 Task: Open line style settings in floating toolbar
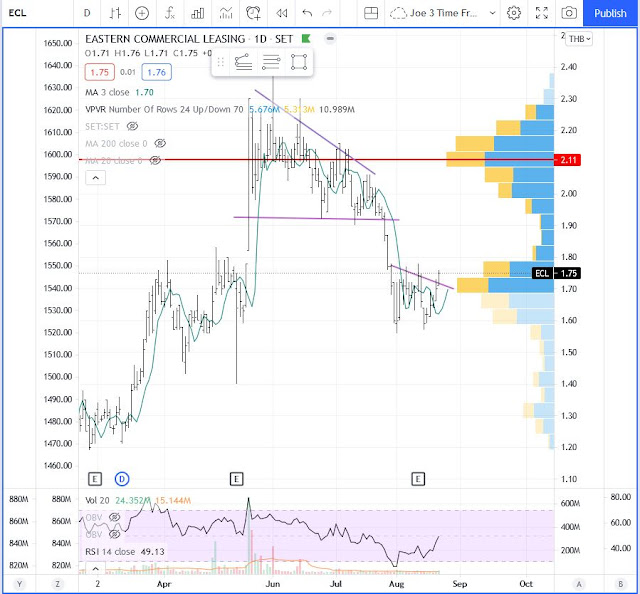coord(271,62)
